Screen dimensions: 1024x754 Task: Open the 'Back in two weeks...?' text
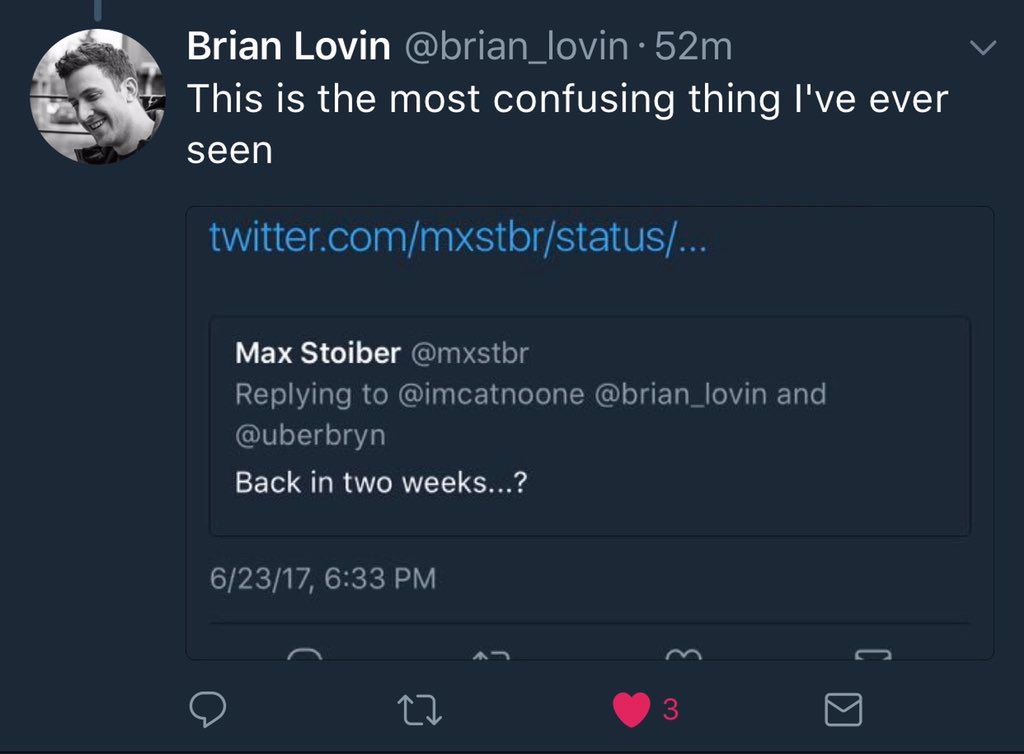(x=381, y=483)
